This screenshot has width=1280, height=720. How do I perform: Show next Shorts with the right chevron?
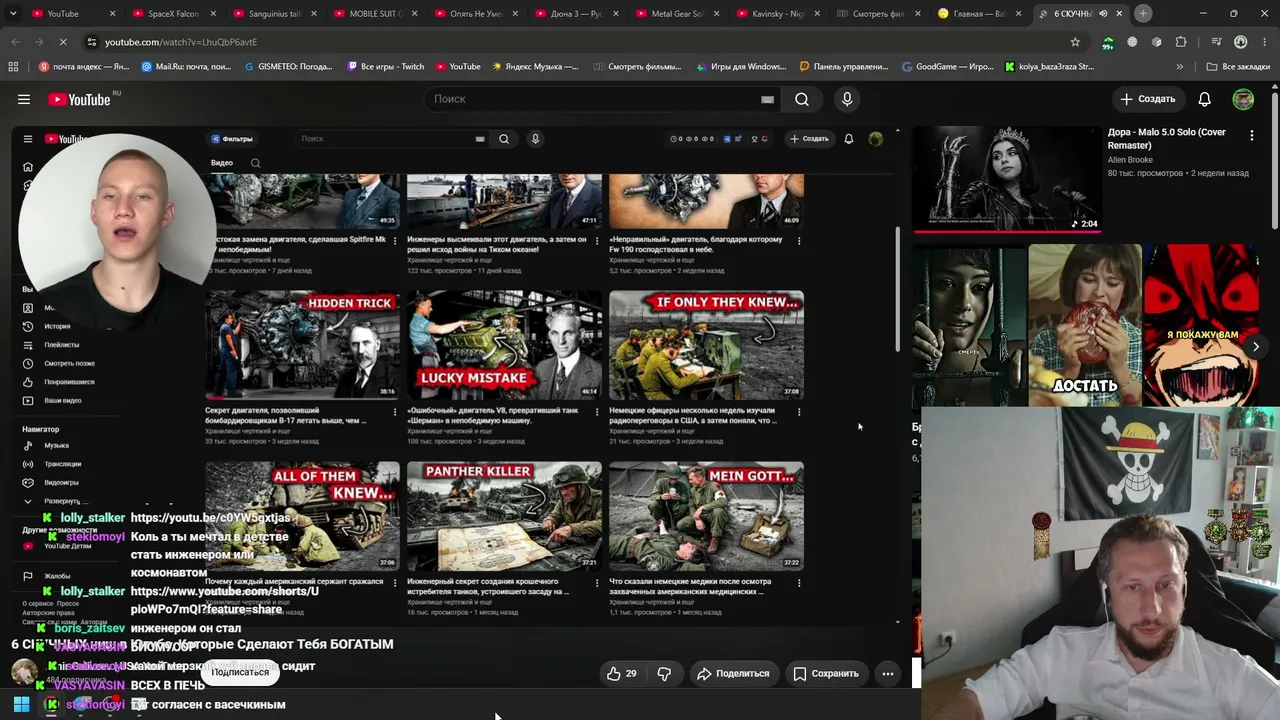pos(1256,347)
